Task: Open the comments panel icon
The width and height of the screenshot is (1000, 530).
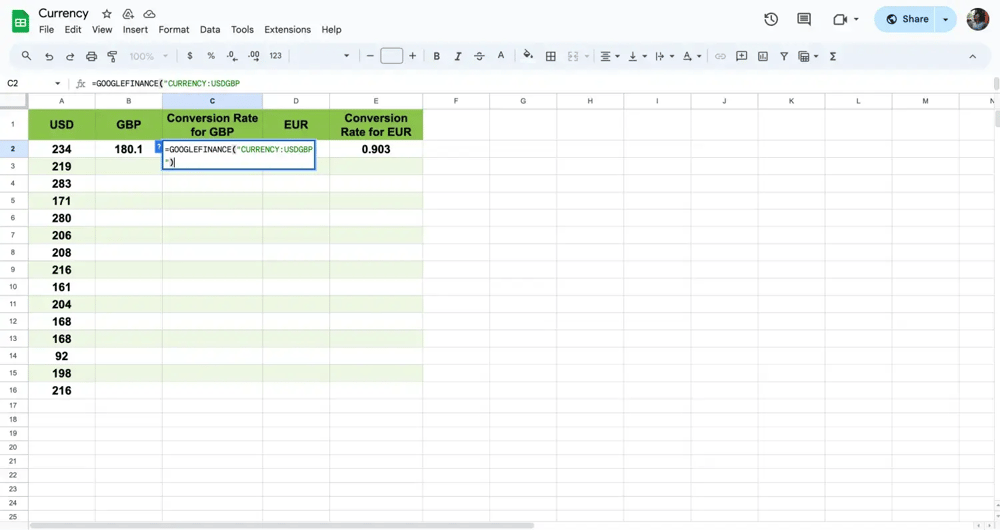Action: point(804,19)
